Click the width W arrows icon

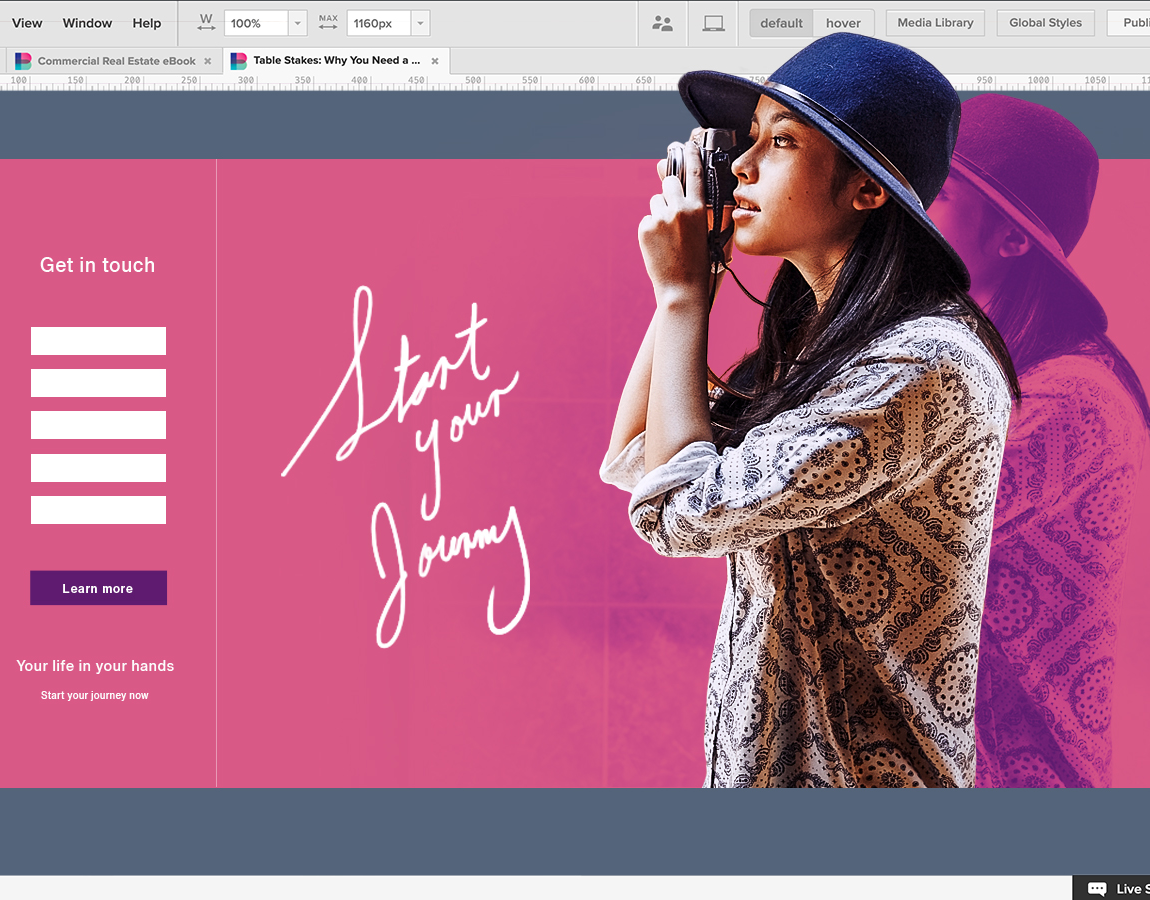(206, 23)
